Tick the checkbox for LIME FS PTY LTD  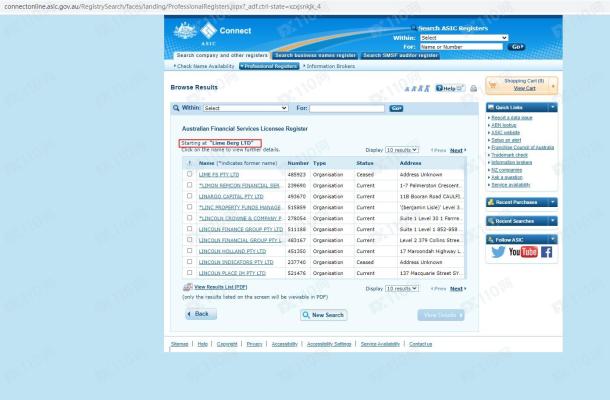tap(189, 174)
